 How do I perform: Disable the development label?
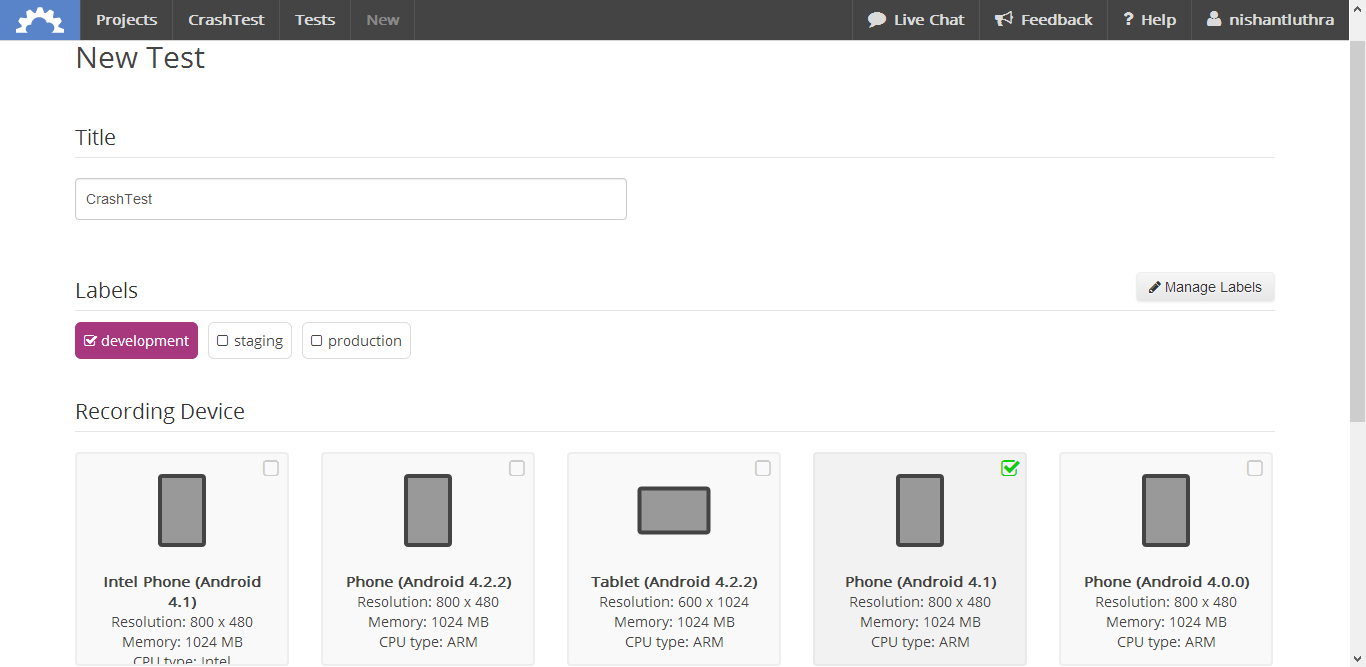[136, 341]
